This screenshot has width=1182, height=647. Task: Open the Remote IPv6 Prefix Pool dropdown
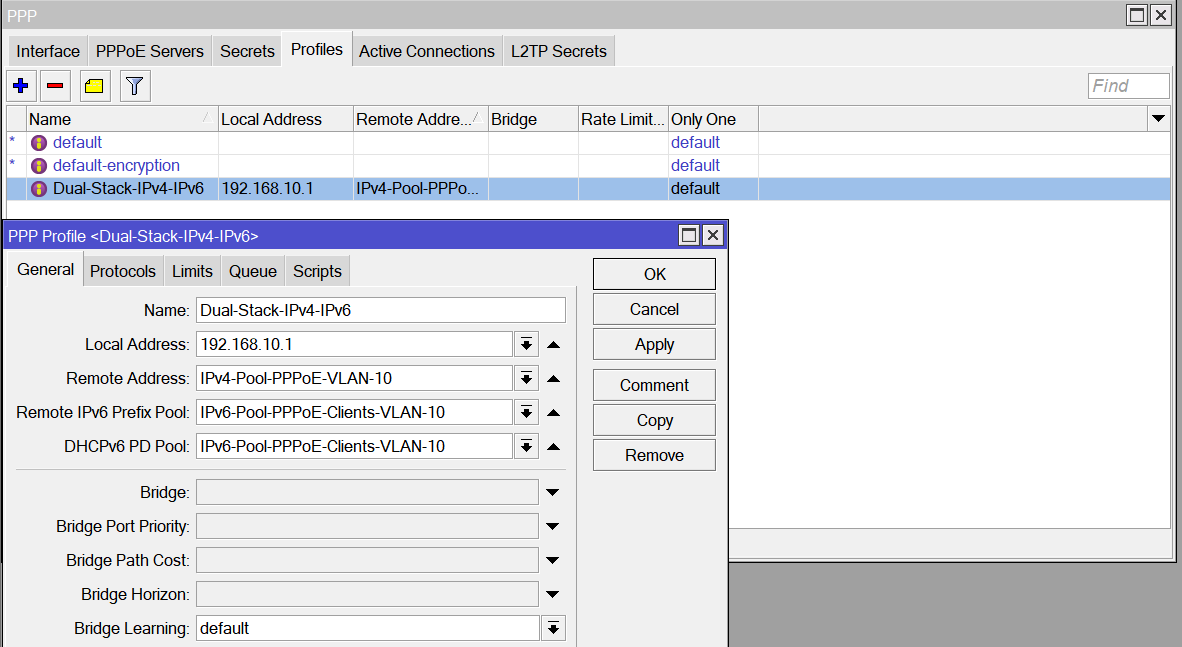(x=526, y=413)
